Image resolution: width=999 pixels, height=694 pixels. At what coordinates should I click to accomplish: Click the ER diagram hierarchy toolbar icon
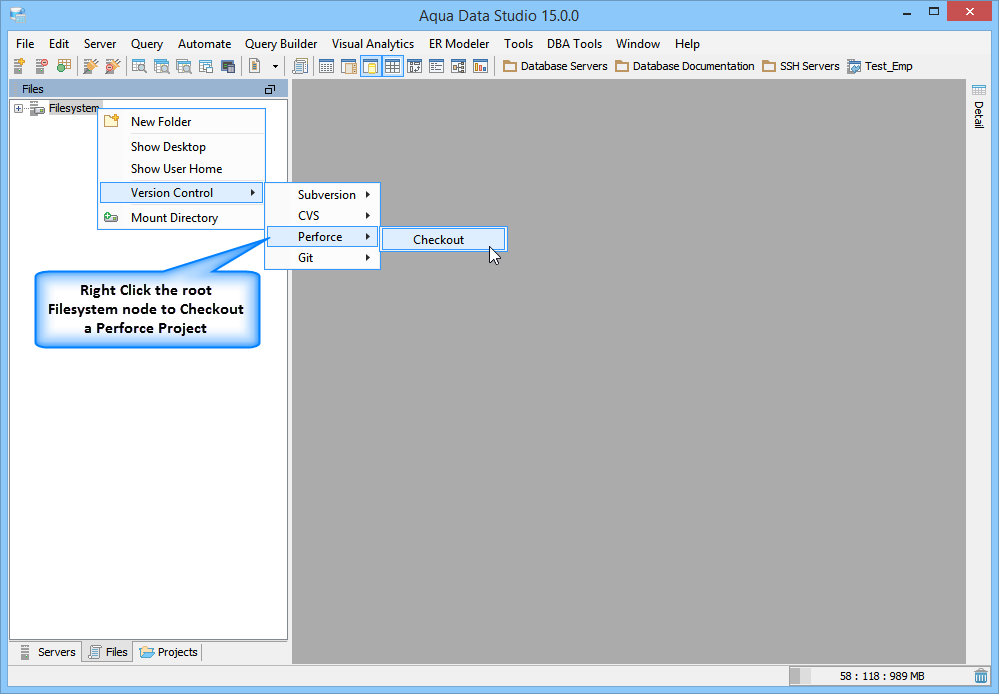click(x=459, y=66)
